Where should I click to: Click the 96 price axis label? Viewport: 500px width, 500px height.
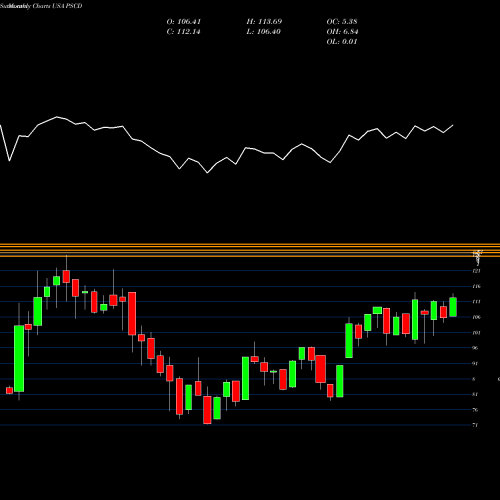coord(475,348)
